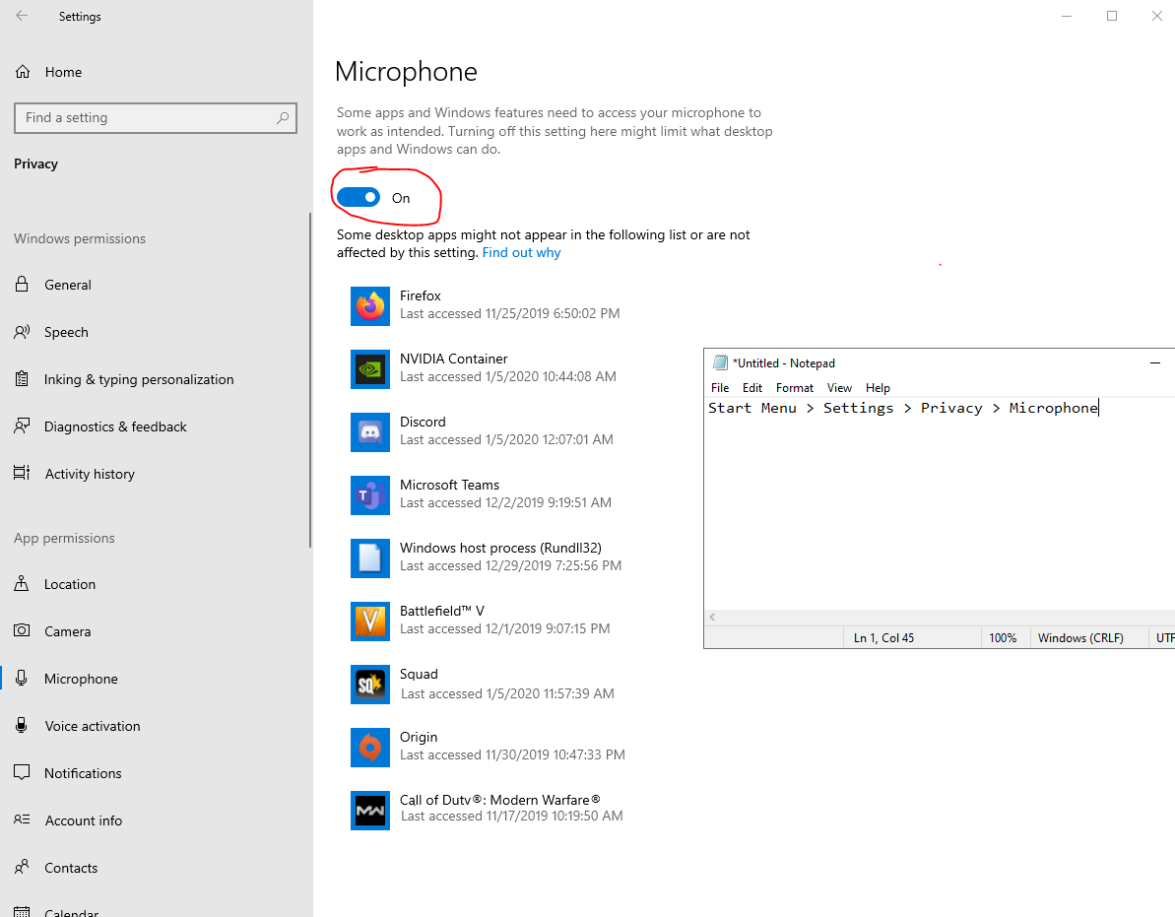Click the Notepad horizontal scrollbar left arrow
Screen dimensions: 1175x917
click(713, 617)
